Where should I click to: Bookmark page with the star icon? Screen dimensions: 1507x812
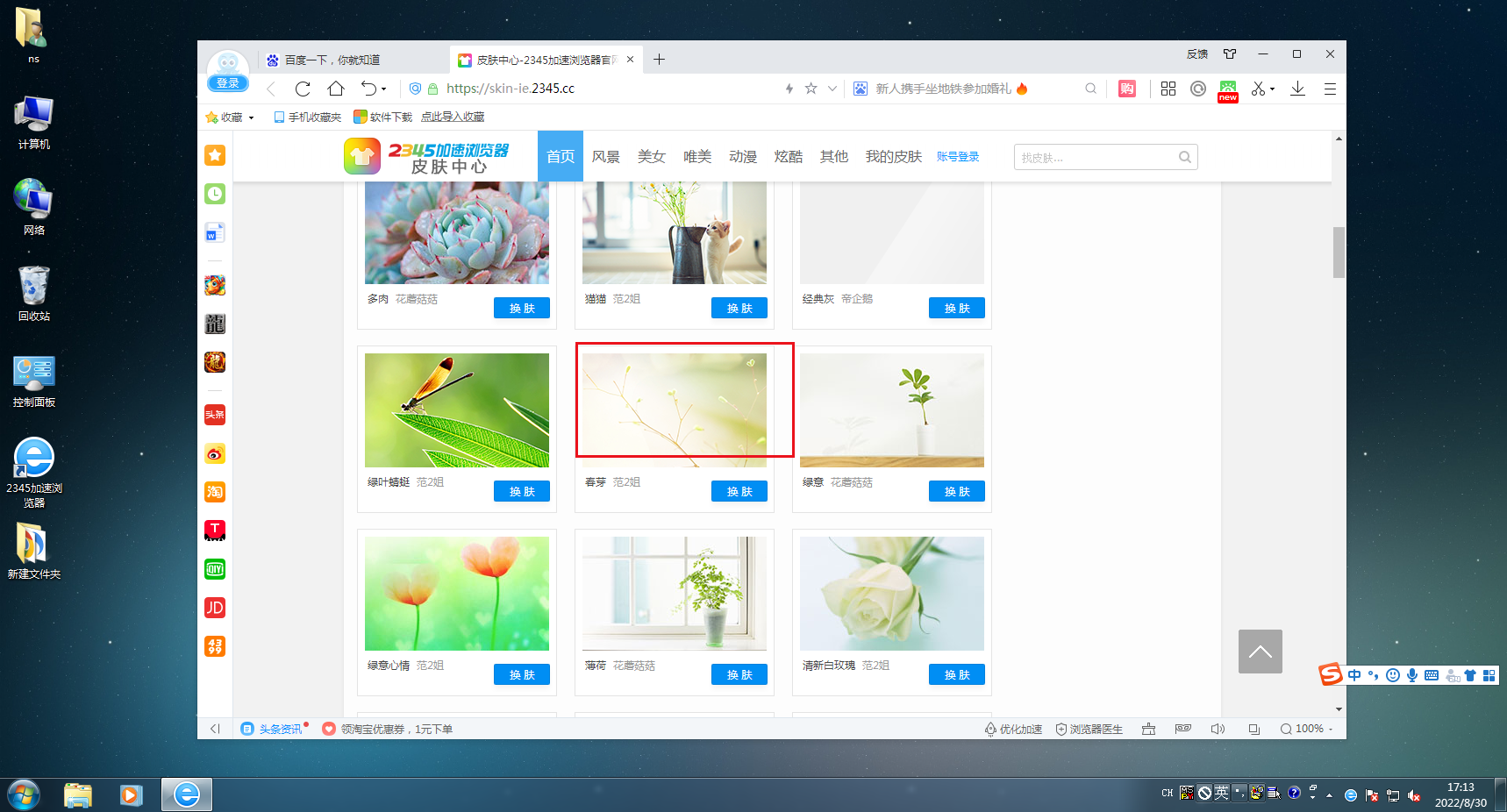pos(811,89)
